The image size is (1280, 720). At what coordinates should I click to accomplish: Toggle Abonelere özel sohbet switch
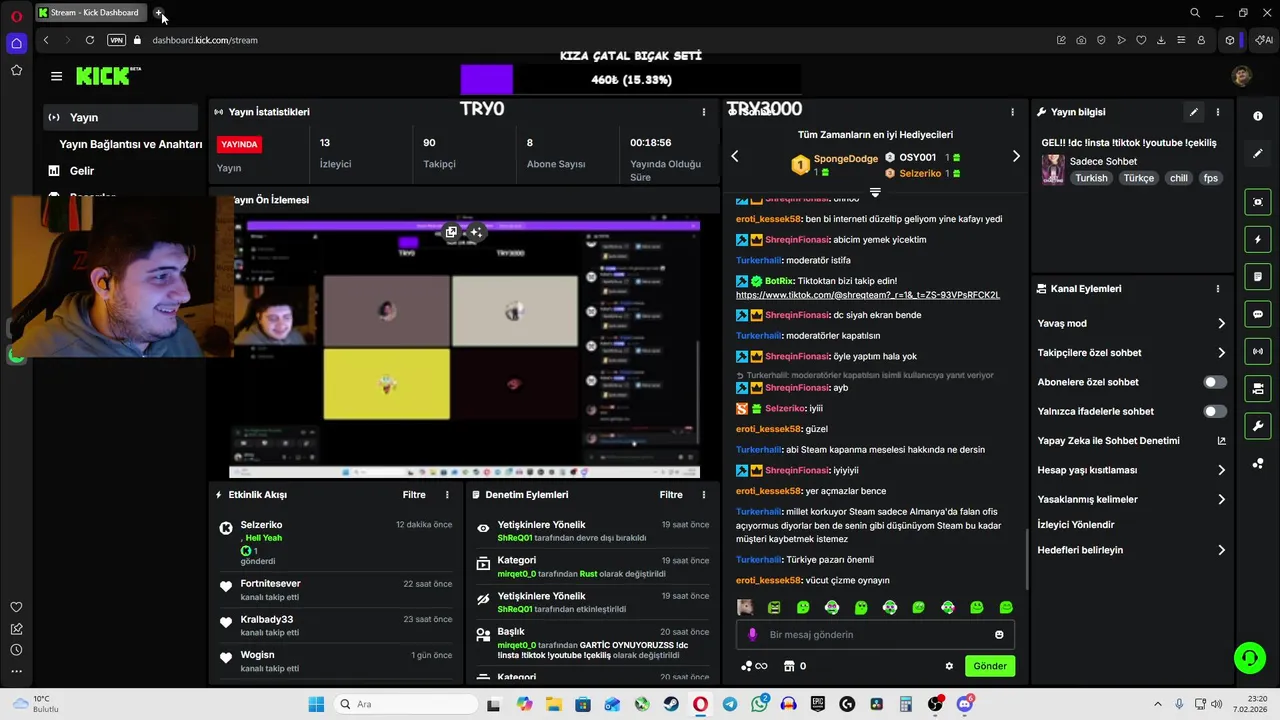point(1215,382)
